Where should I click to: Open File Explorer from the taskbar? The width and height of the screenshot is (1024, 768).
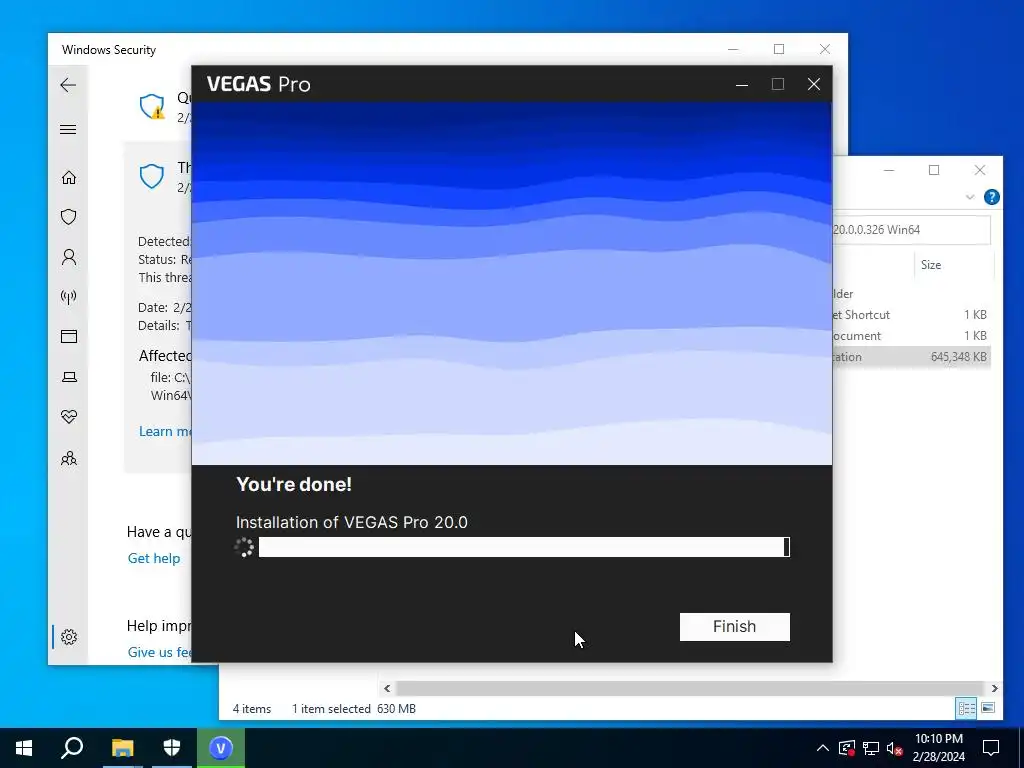[122, 748]
